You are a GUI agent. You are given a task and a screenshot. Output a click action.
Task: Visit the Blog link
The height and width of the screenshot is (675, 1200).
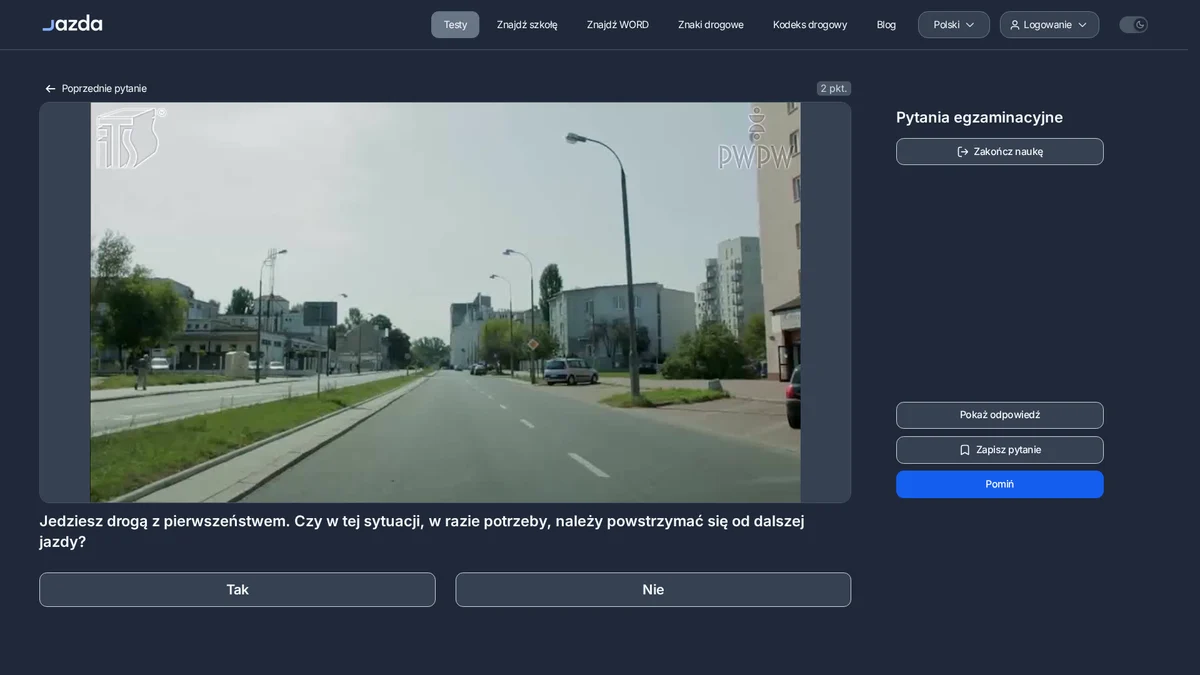point(886,25)
